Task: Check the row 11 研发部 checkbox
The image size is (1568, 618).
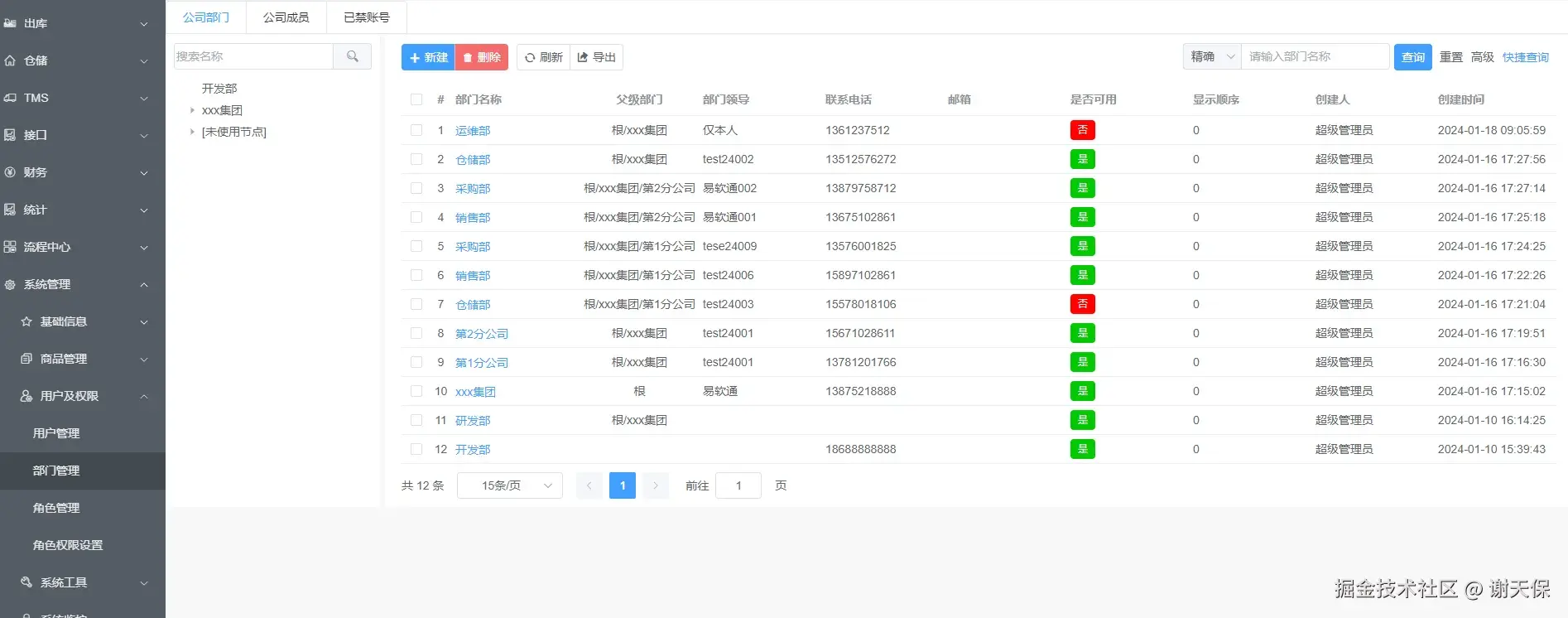Action: (x=416, y=420)
